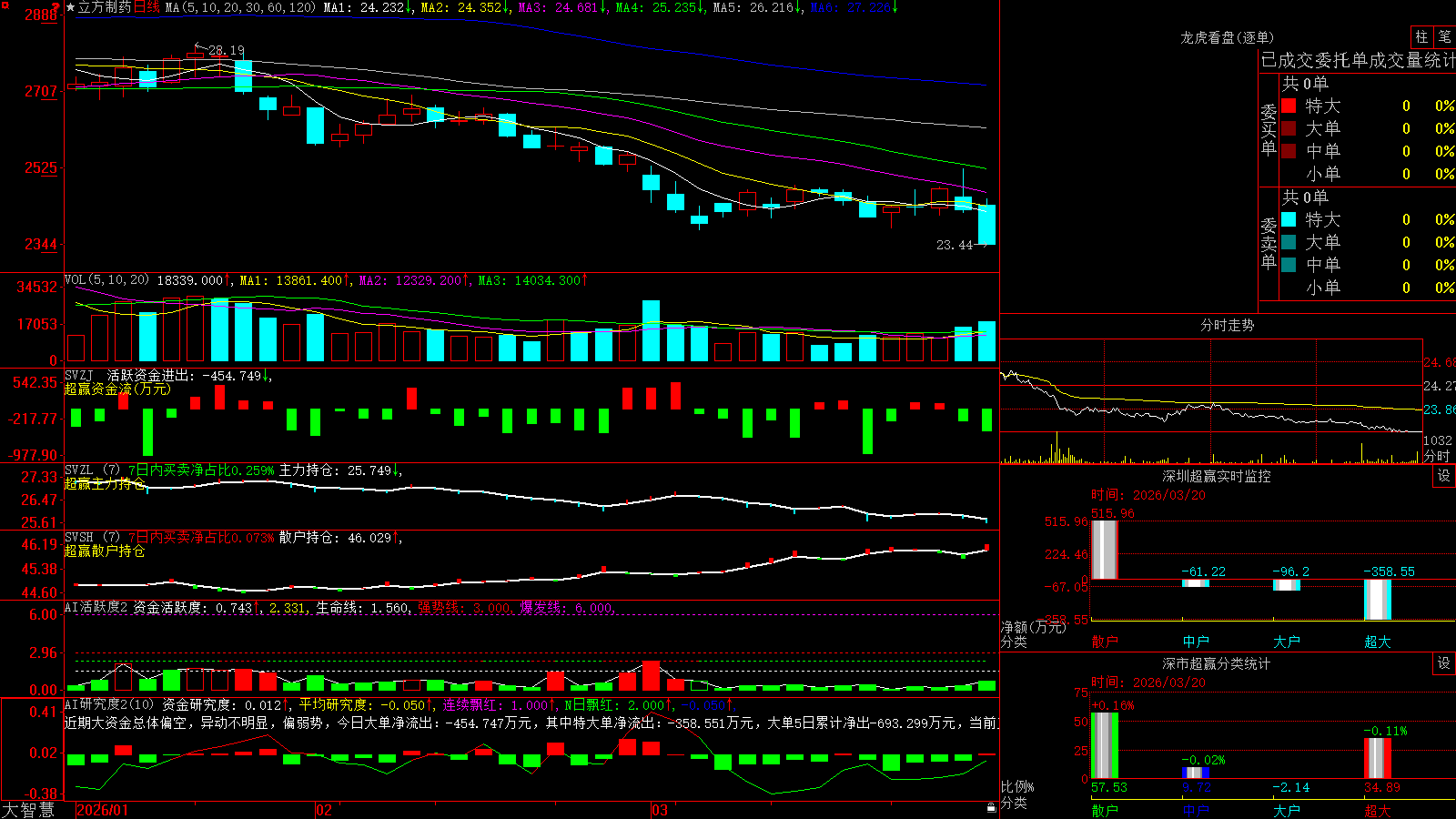Click the 龙虎看盘(逐单) panel title
The image size is (1456, 819).
click(1227, 37)
